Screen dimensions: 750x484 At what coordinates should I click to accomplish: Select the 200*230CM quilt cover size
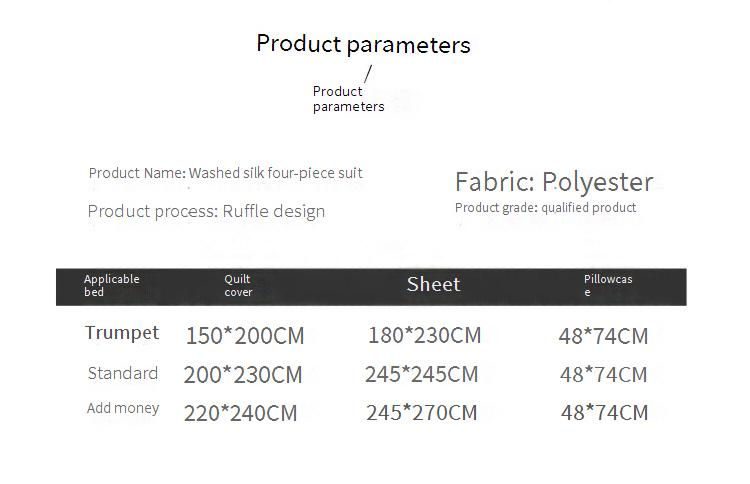pyautogui.click(x=242, y=375)
